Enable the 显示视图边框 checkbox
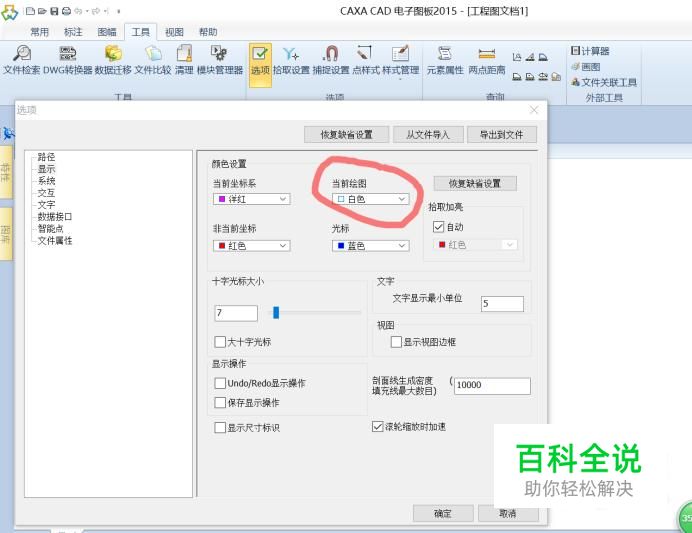This screenshot has height=533, width=692. (x=396, y=342)
